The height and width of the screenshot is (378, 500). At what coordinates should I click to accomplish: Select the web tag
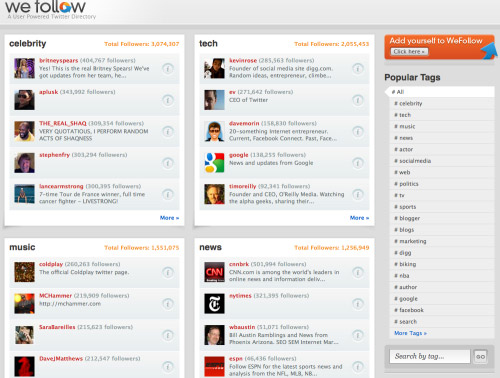402,172
